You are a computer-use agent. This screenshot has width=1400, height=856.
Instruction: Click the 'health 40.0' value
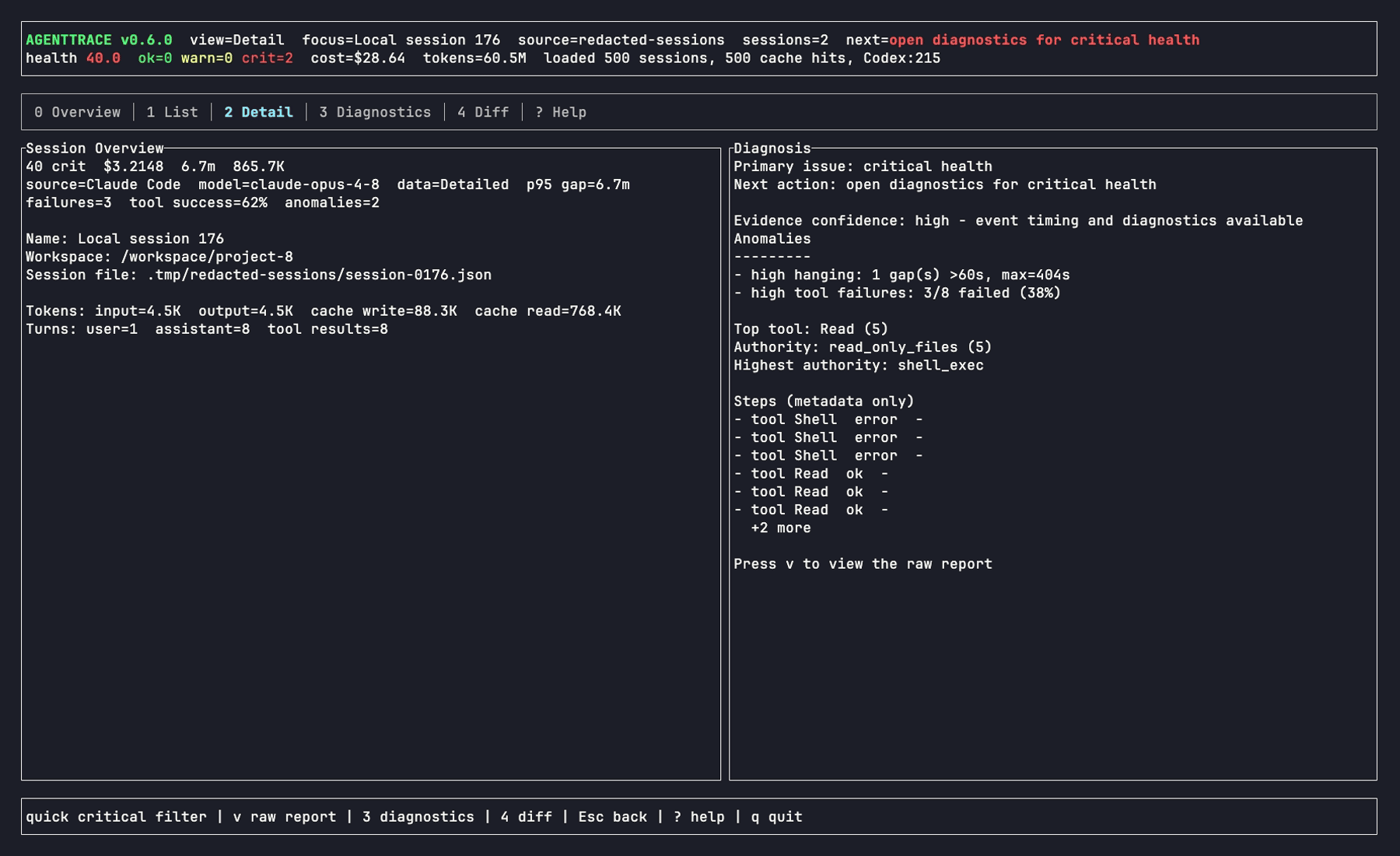[x=73, y=58]
